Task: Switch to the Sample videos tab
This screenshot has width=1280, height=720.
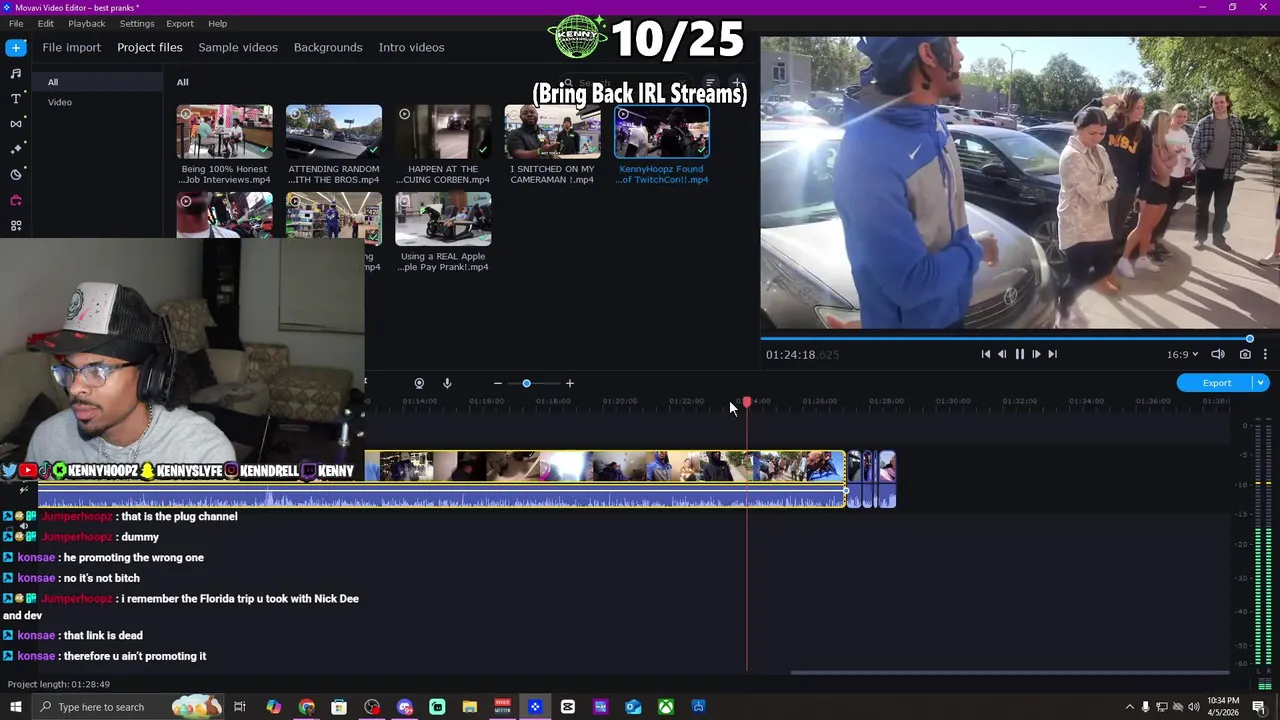Action: (x=238, y=47)
